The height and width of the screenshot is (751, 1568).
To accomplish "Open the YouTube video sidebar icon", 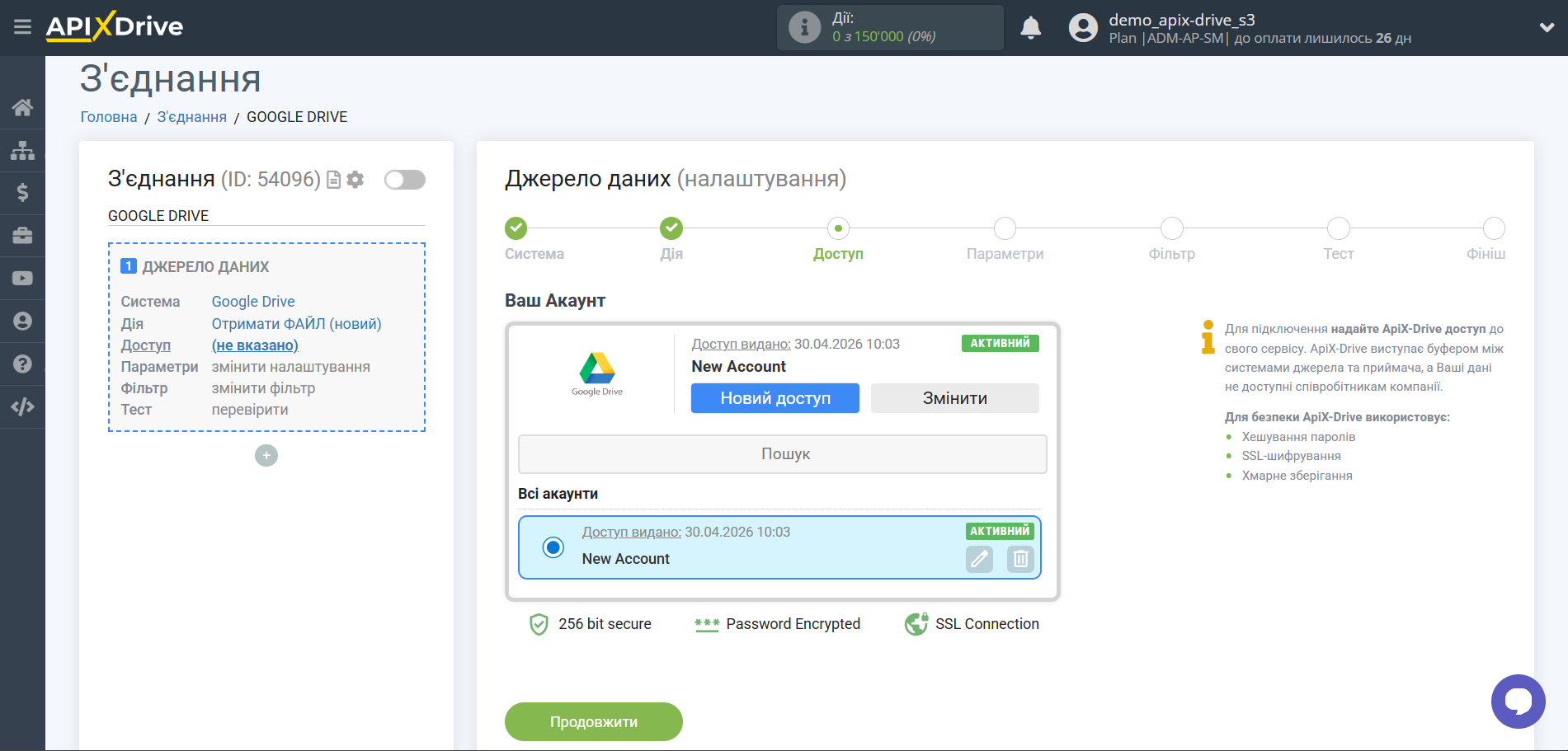I will (x=22, y=279).
